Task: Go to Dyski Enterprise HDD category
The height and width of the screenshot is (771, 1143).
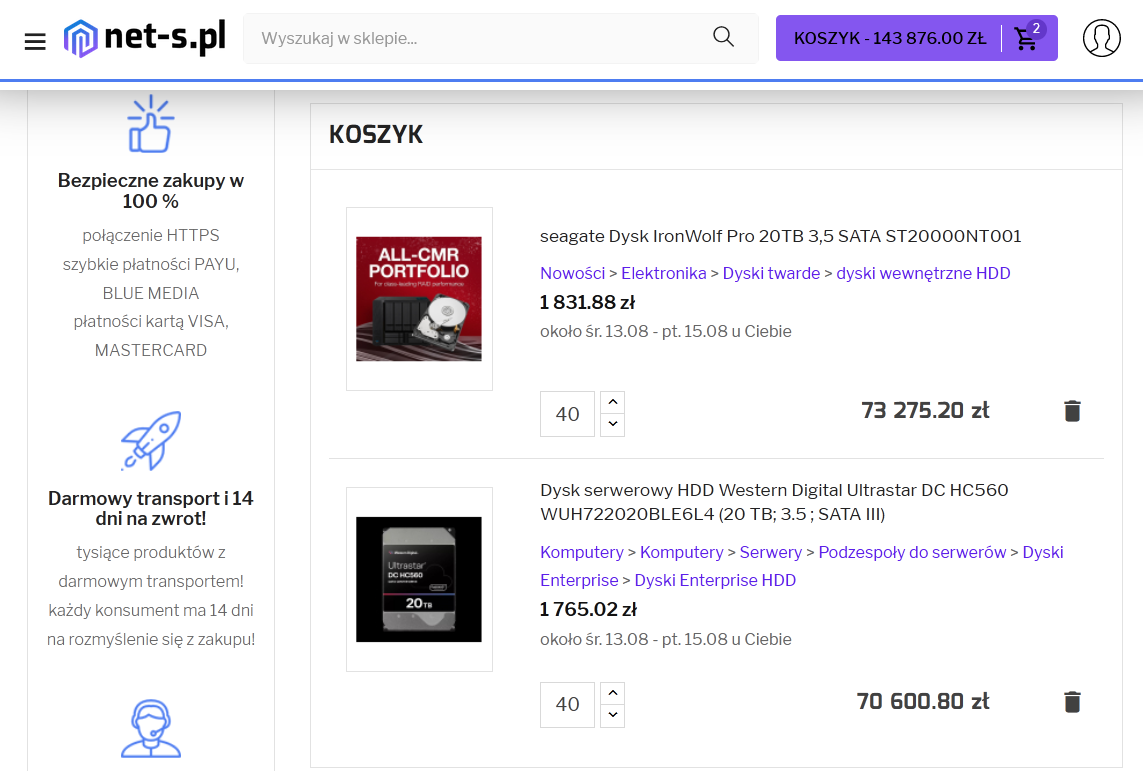Action: point(715,580)
